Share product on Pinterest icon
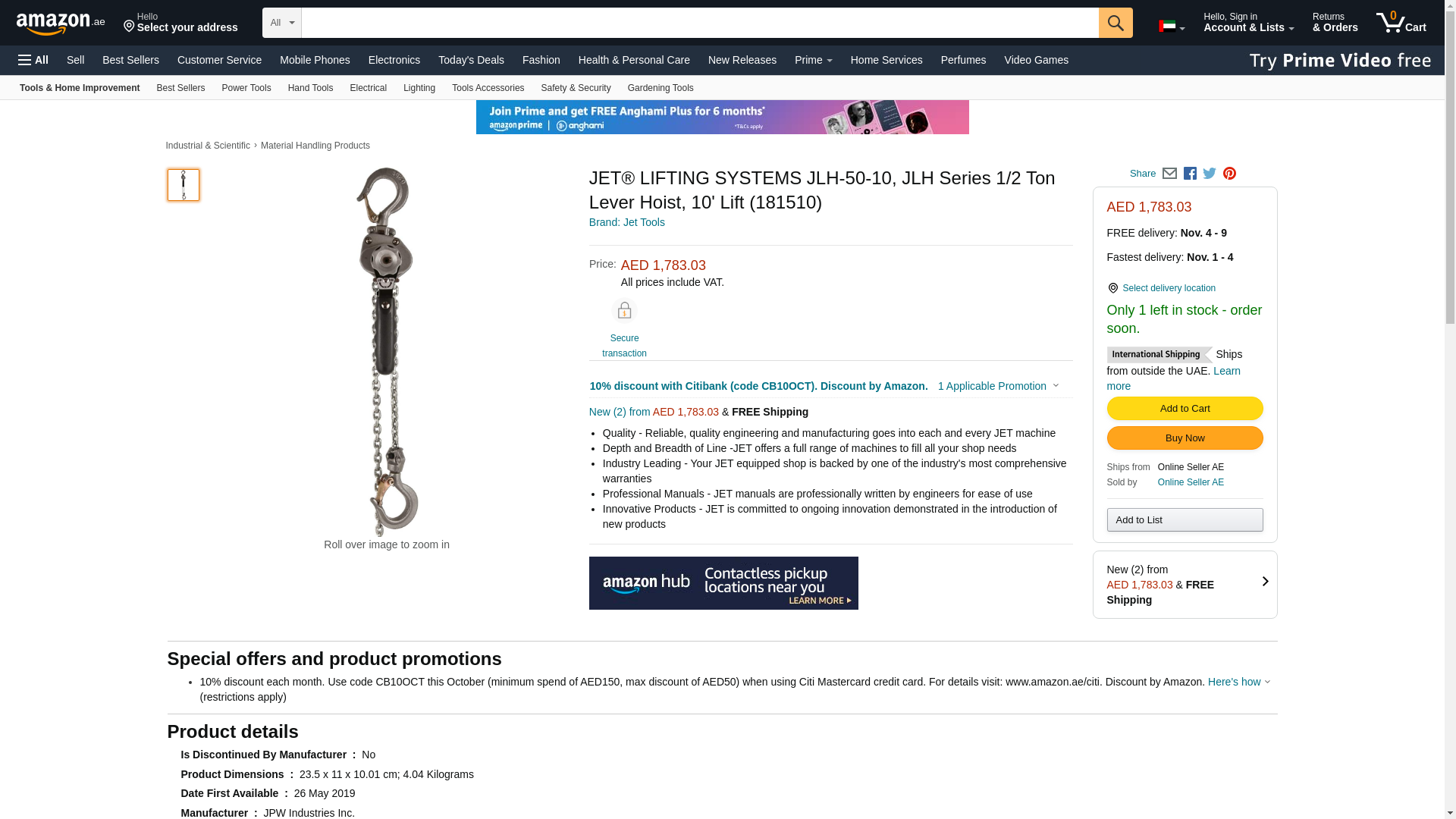Image resolution: width=1456 pixels, height=819 pixels. (1229, 174)
